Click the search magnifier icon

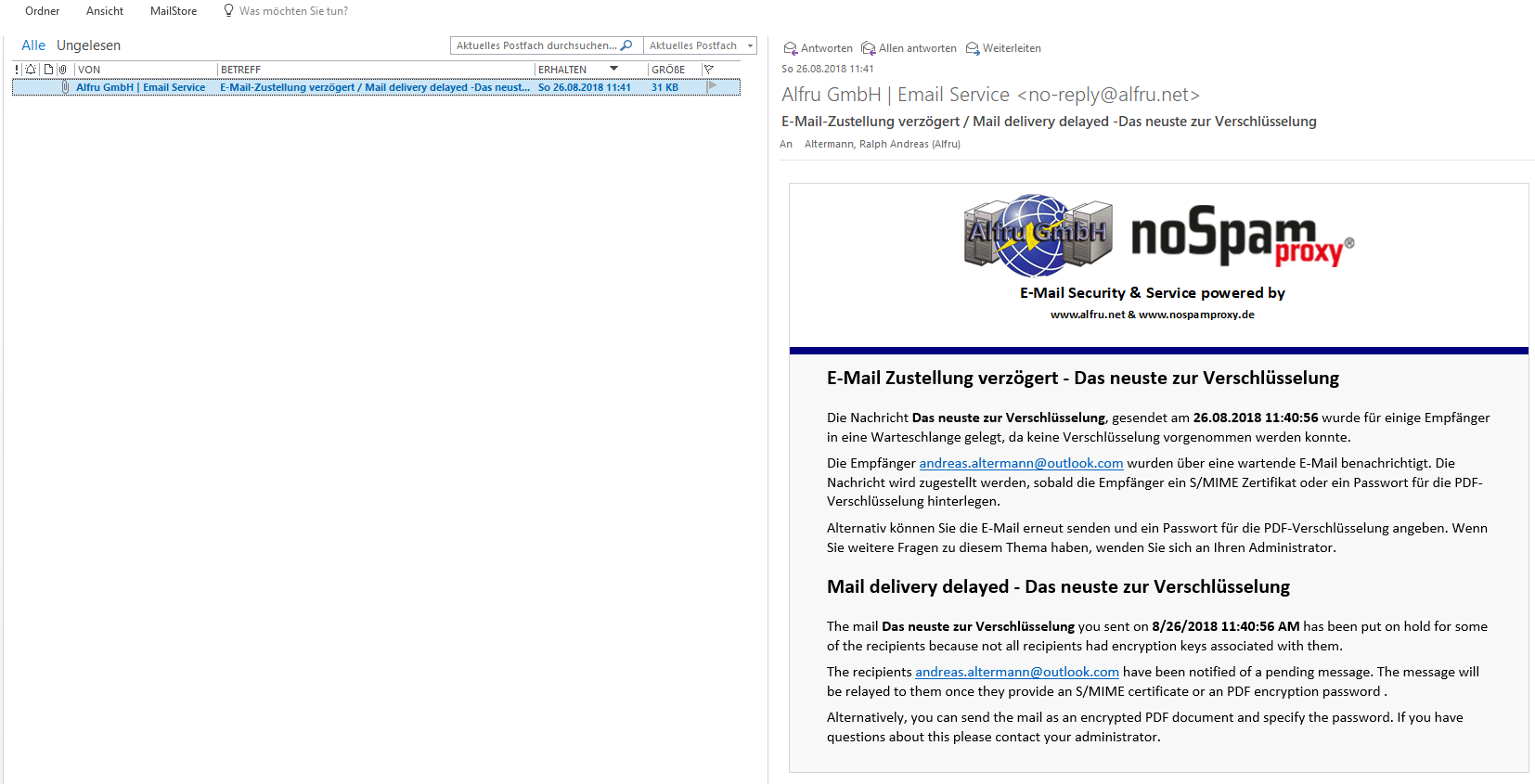[626, 45]
